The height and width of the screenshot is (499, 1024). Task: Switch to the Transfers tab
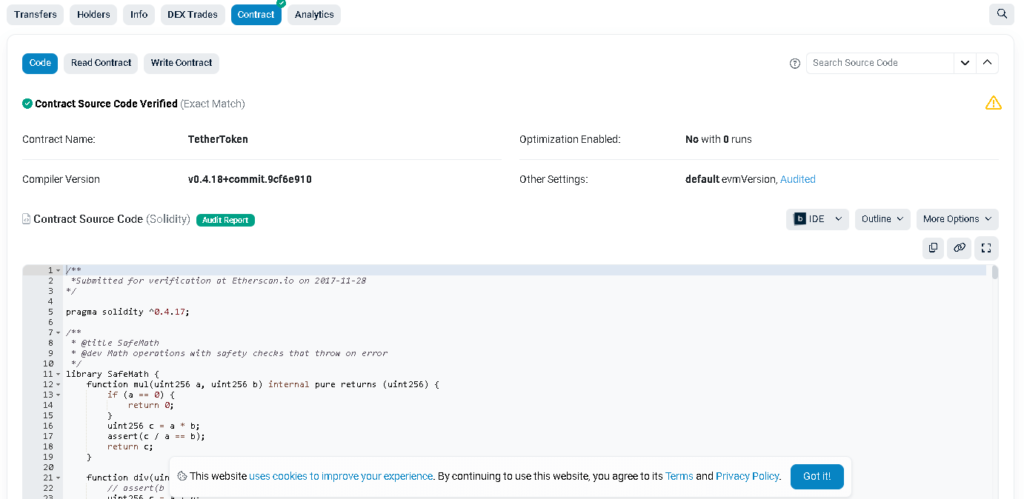click(x=35, y=14)
